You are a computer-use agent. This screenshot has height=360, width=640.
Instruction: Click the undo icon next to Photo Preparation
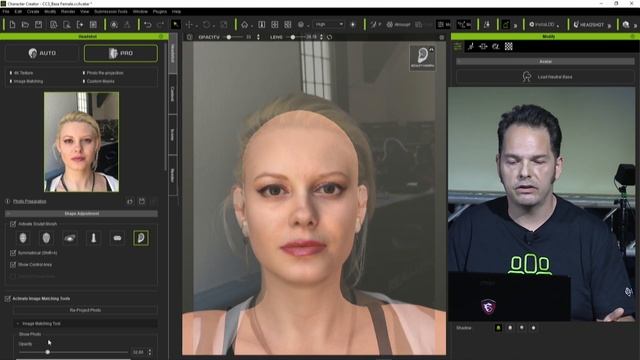tap(130, 201)
